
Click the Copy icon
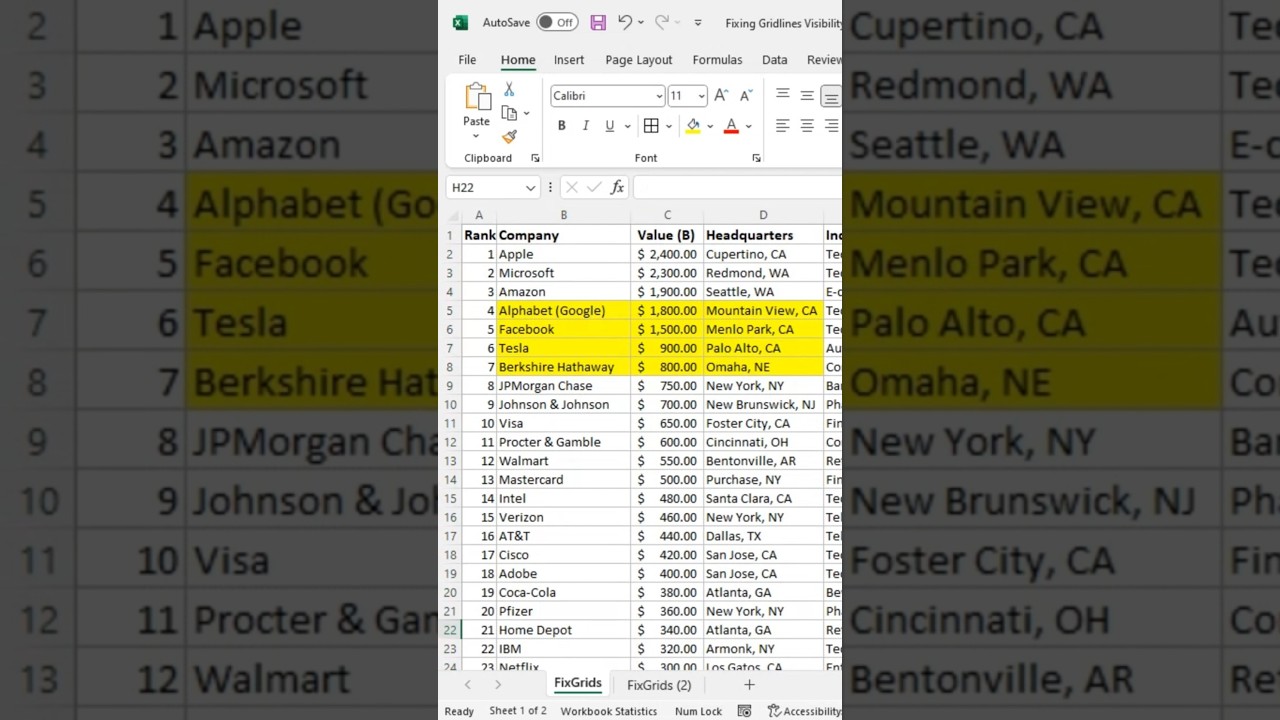pyautogui.click(x=509, y=113)
